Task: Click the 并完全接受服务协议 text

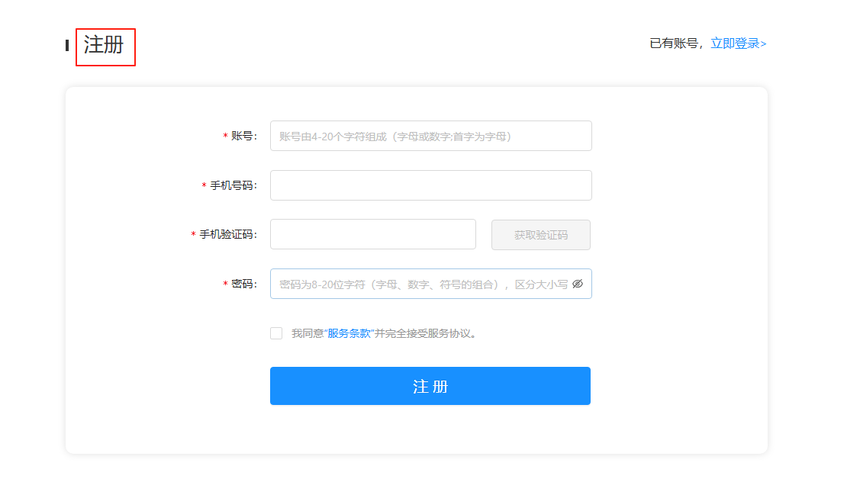Action: (x=425, y=333)
